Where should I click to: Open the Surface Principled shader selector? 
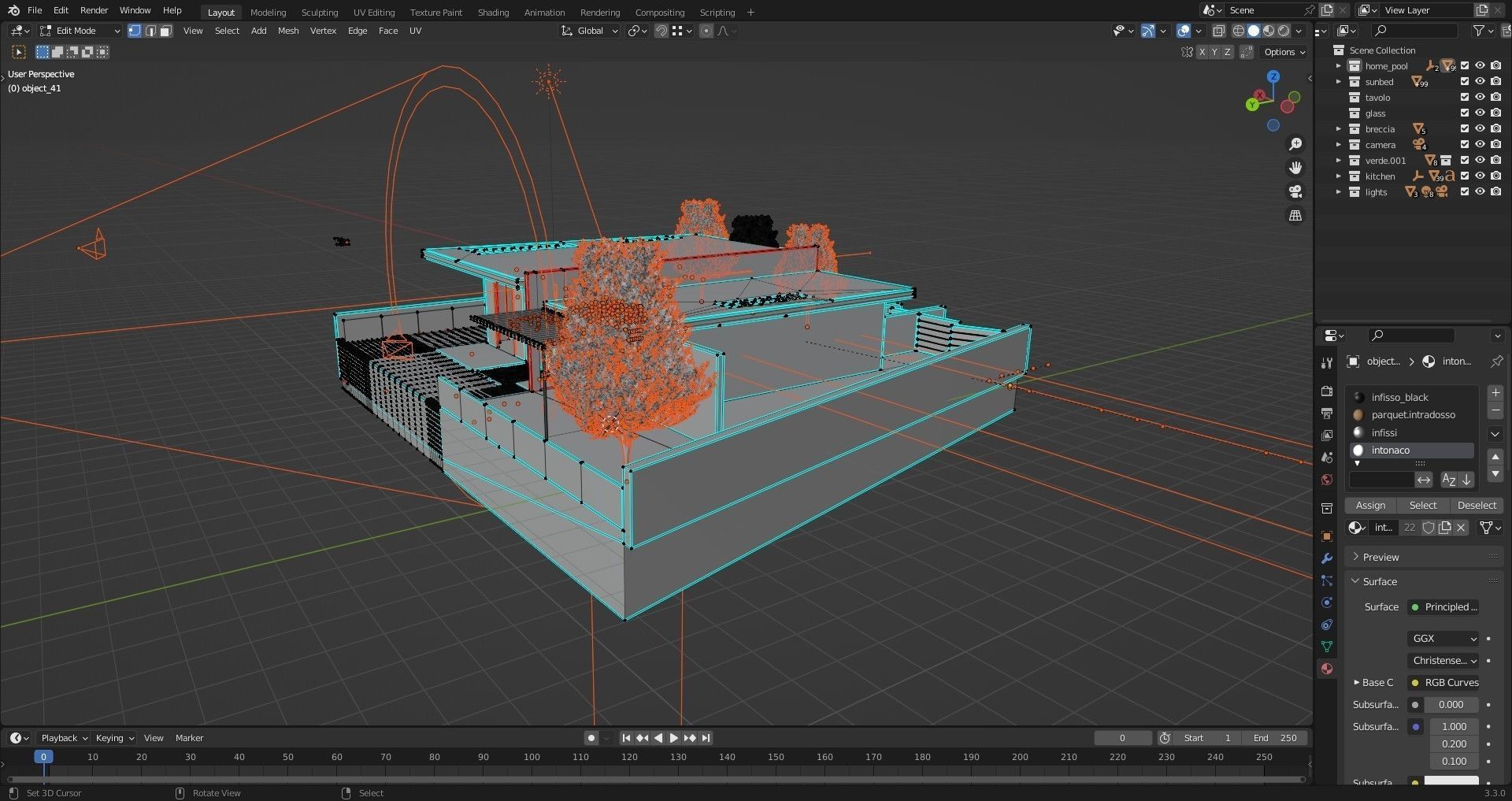pos(1443,607)
